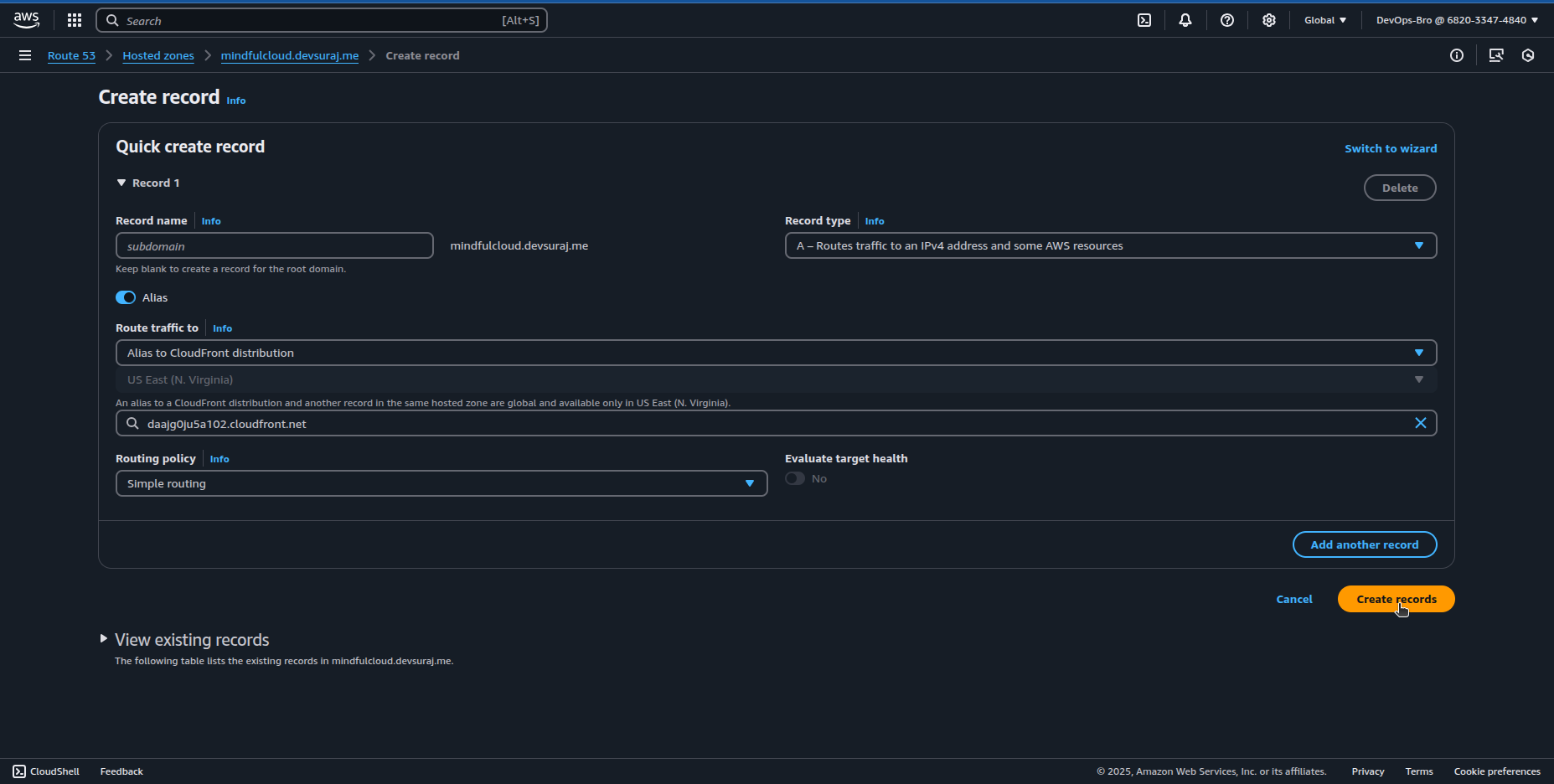
Task: Open Info link beside Routing policy
Action: (219, 459)
